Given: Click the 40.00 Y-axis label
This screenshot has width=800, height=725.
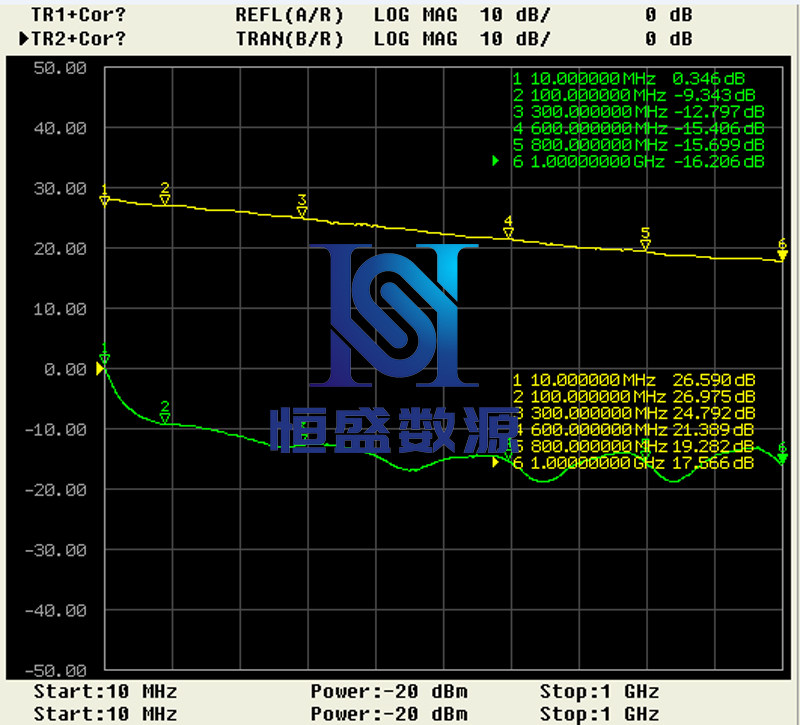Looking at the screenshot, I should pos(60,128).
